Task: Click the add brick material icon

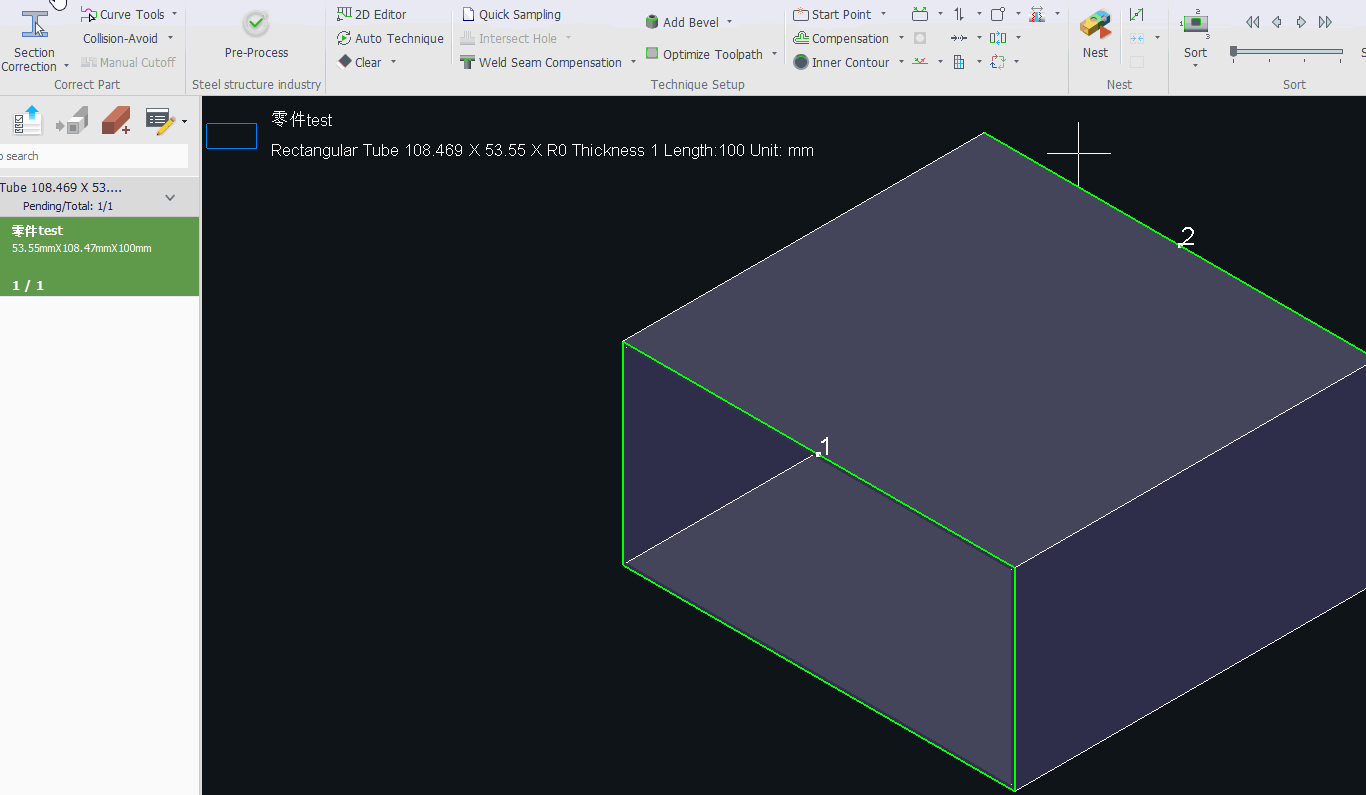Action: pyautogui.click(x=116, y=121)
